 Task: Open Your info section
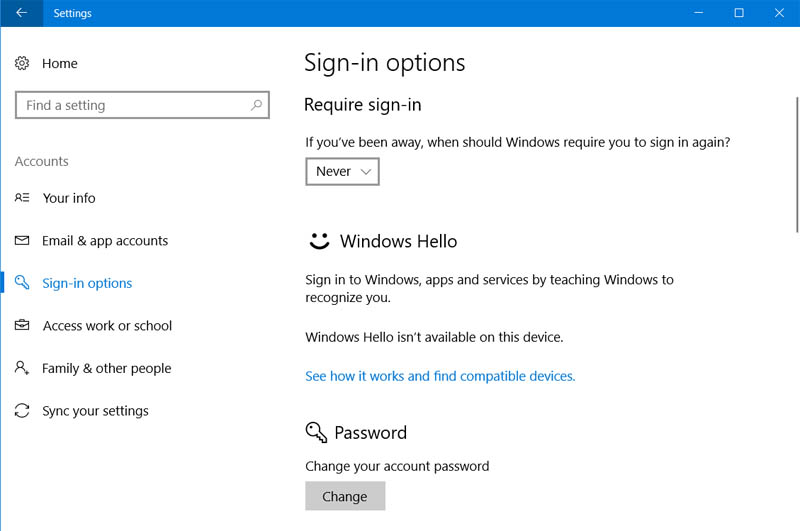pos(69,198)
